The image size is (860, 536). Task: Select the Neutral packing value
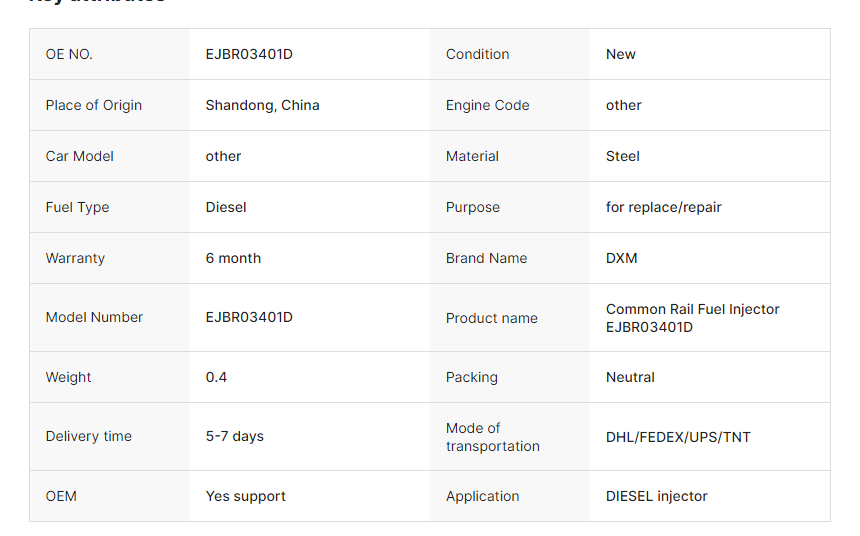[630, 377]
